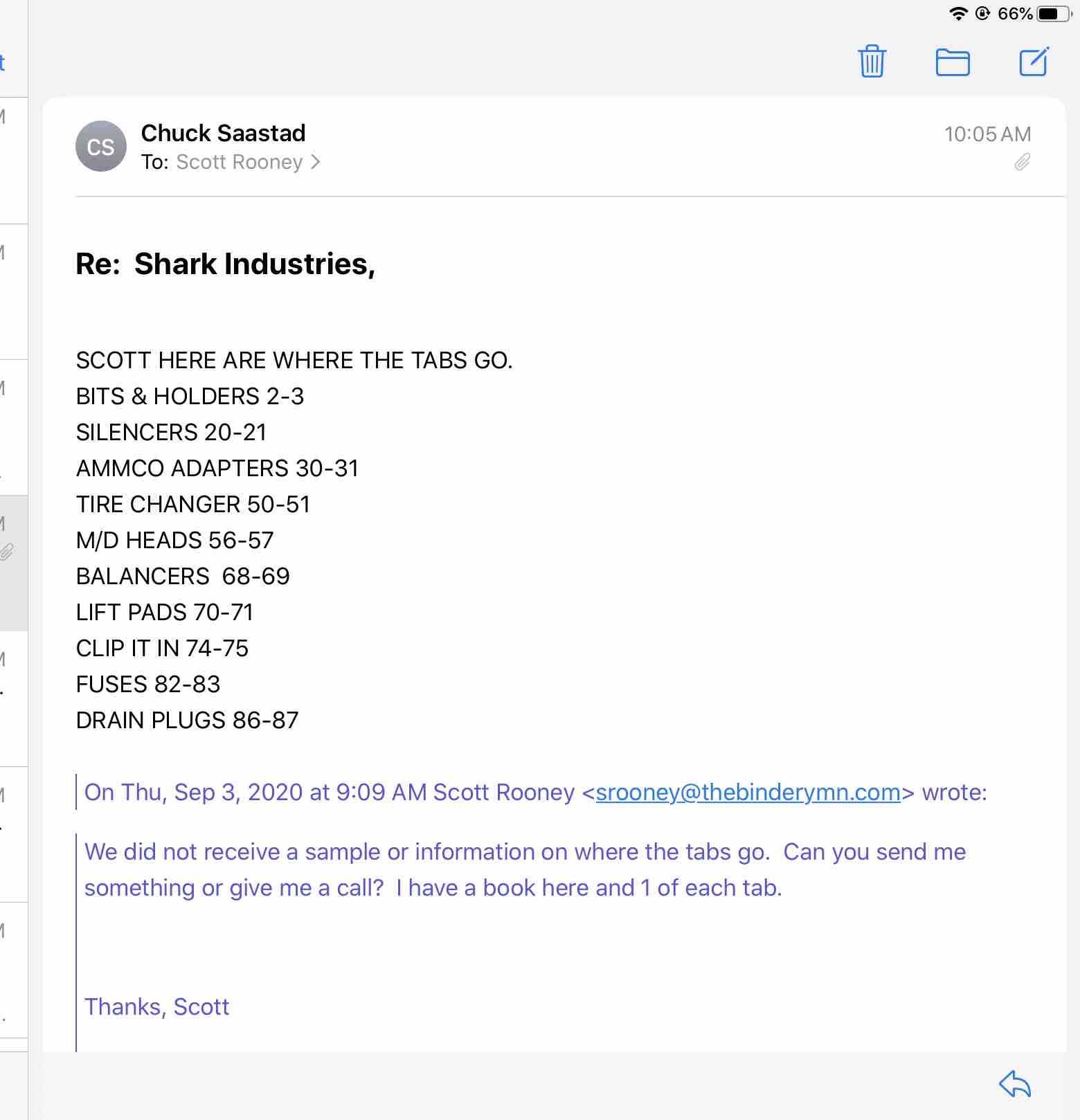Select the highlighted message in left list
The image size is (1080, 1120).
click(13, 562)
